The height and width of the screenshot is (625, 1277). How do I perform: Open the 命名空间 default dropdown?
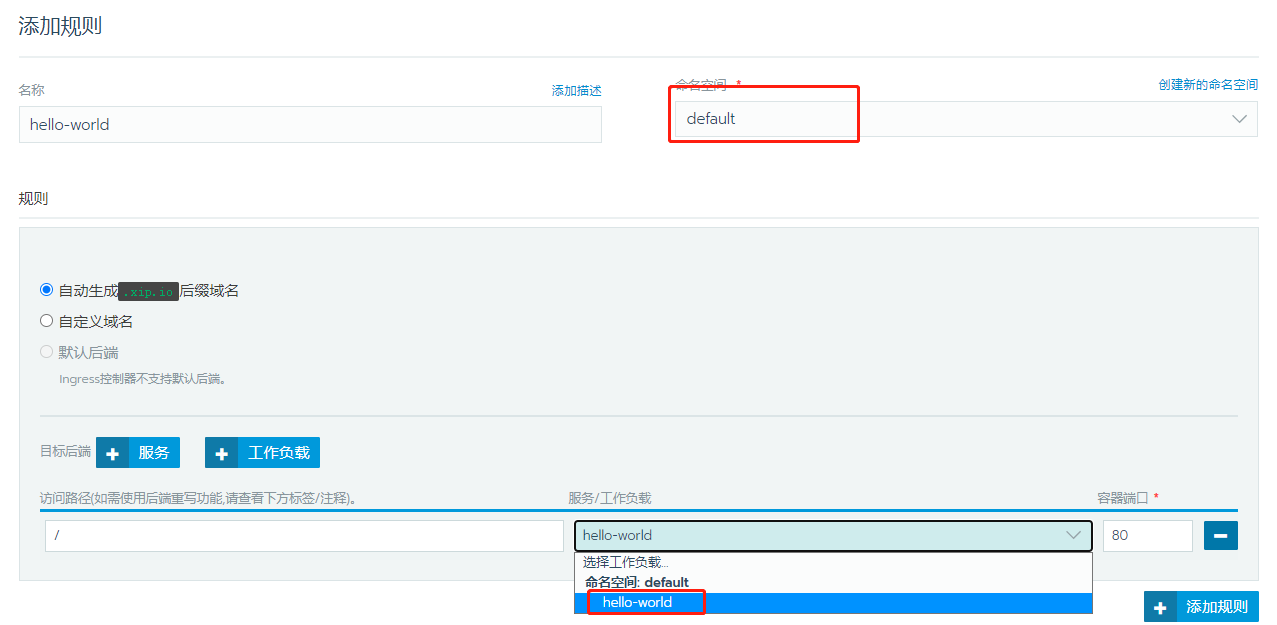(x=966, y=119)
